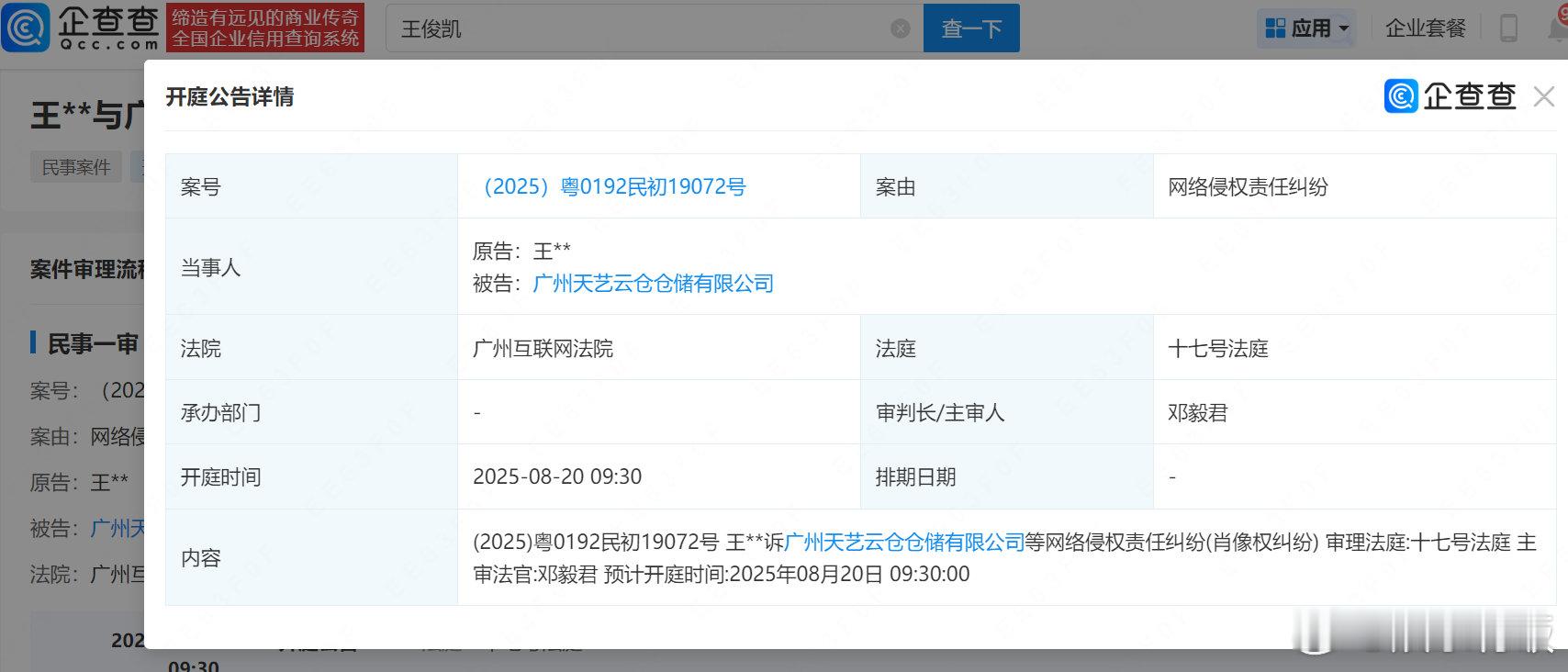
Task: Select the hearing time 2025-08-20 09:30
Action: 557,476
